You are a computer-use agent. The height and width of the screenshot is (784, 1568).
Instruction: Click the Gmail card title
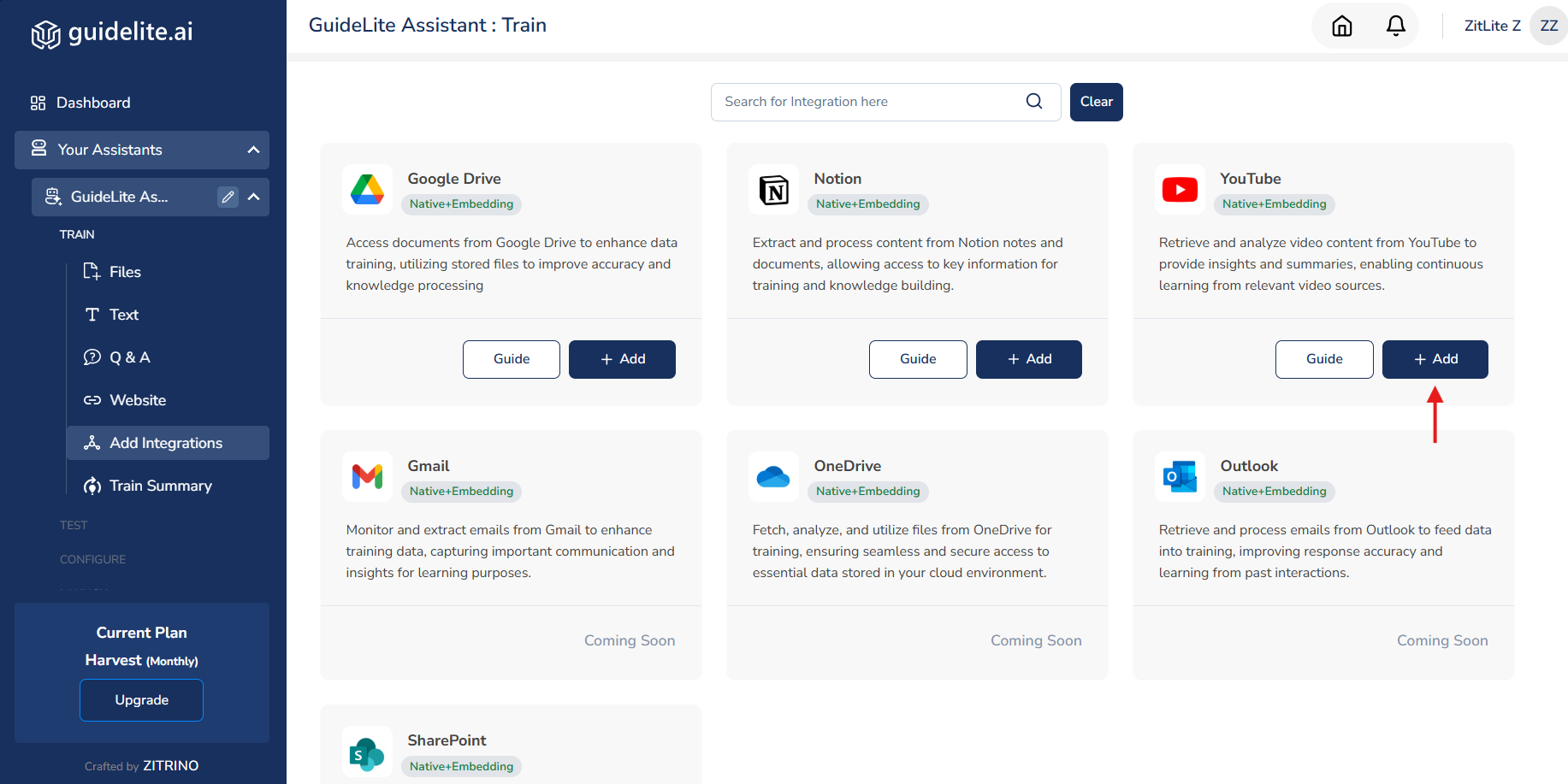(429, 466)
